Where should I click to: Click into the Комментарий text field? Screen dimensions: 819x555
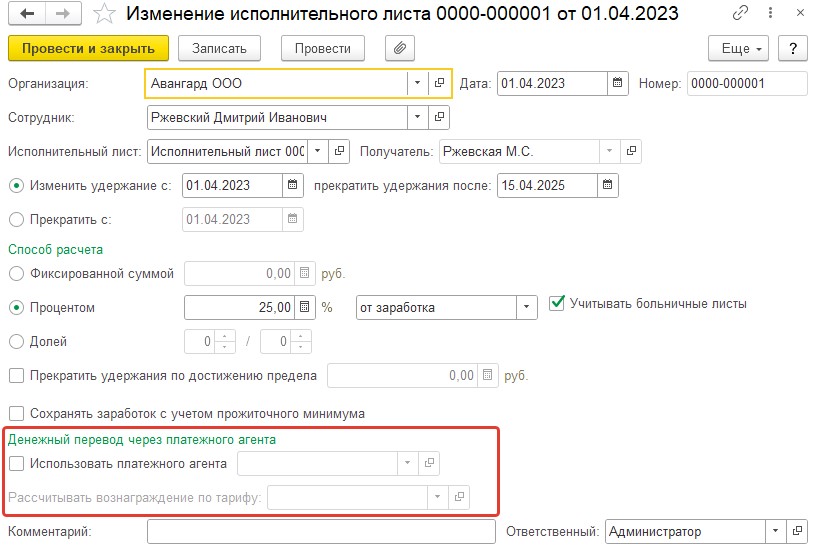[321, 532]
